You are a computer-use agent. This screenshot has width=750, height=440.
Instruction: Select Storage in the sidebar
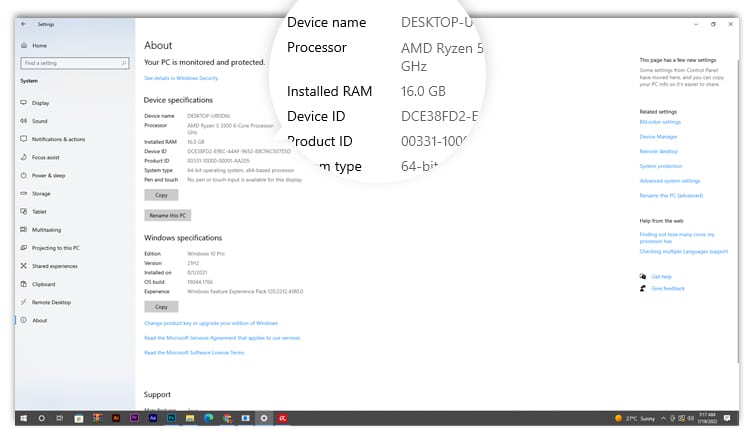pos(41,193)
